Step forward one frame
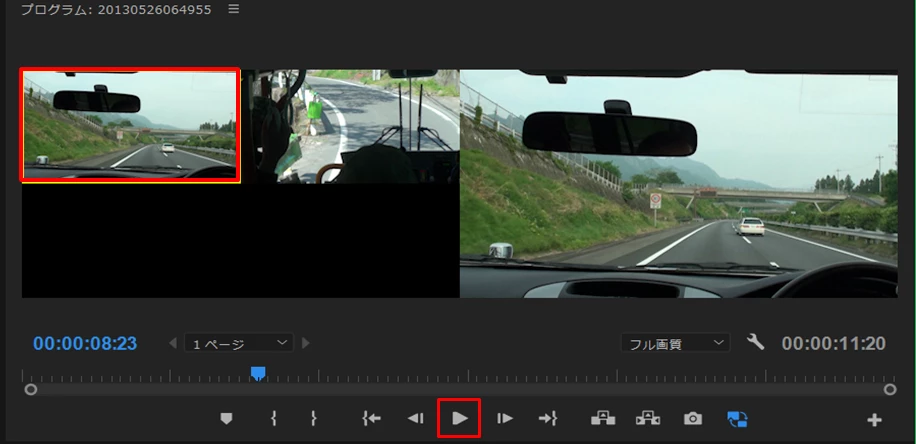The image size is (916, 444). (x=505, y=418)
